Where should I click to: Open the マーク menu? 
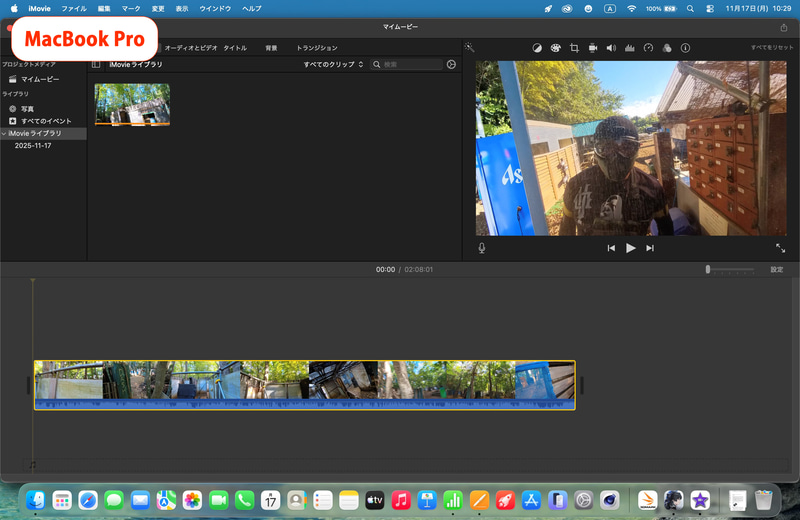tap(131, 9)
